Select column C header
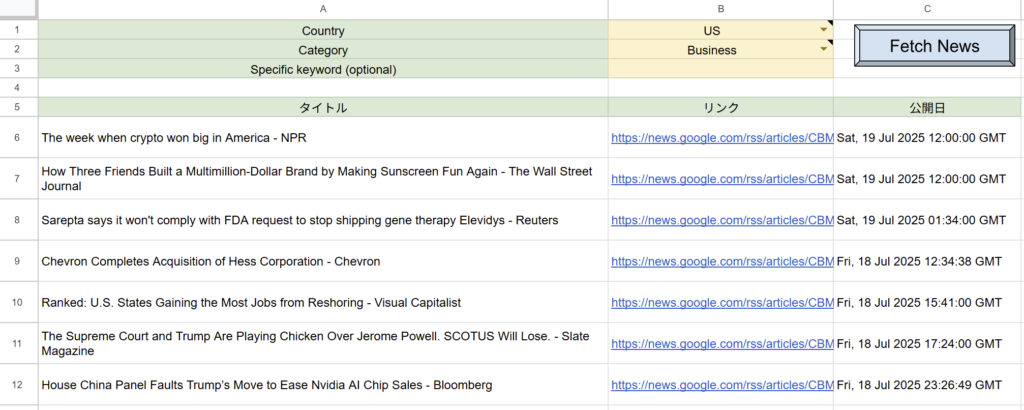Screen dimensions: 1024x410 [x=928, y=9]
